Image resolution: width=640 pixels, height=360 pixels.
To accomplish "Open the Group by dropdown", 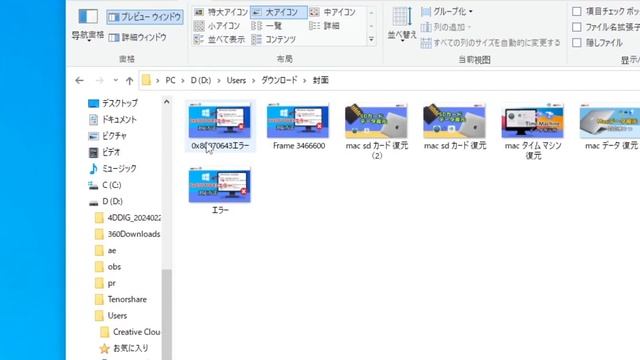I will coord(447,12).
